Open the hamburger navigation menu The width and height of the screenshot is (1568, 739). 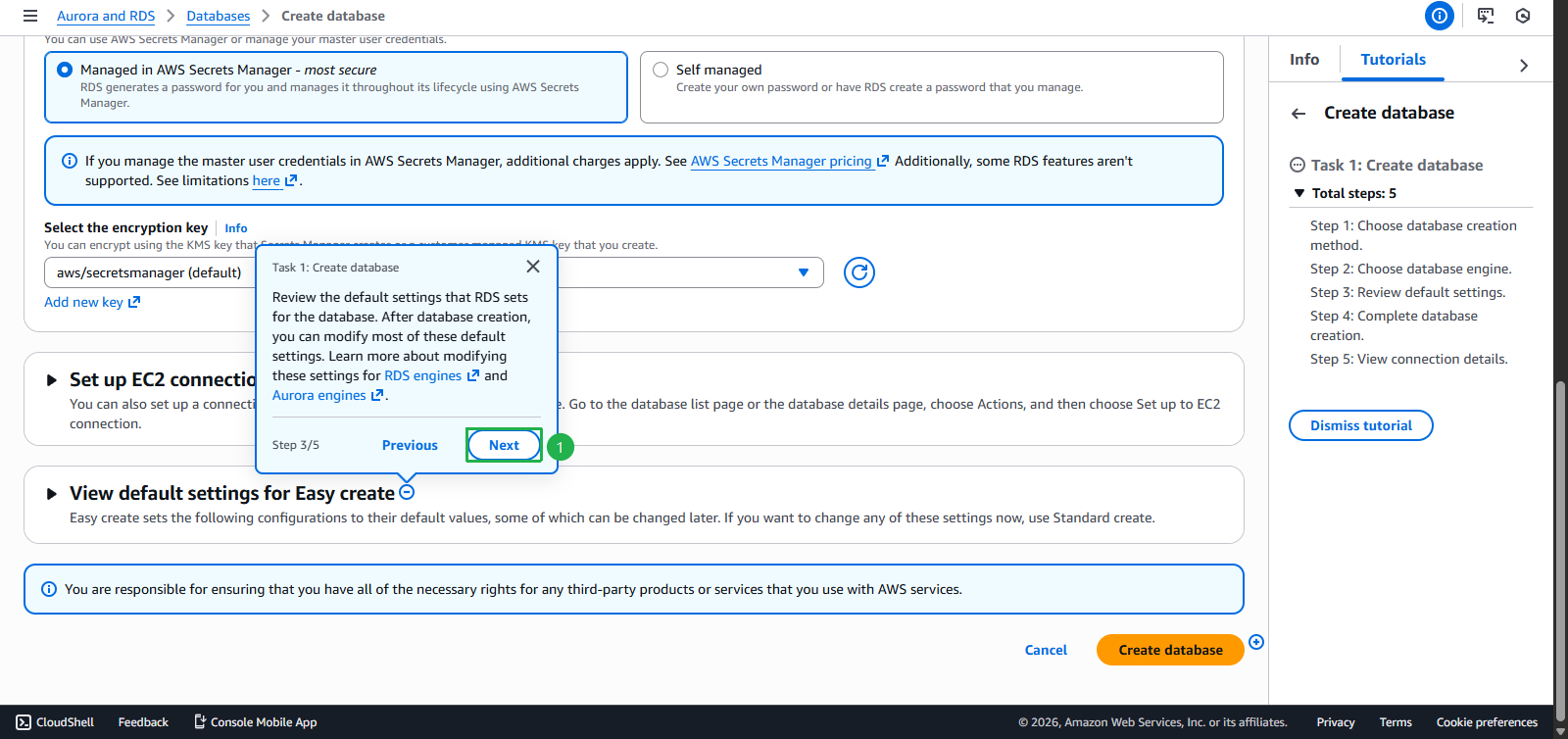pyautogui.click(x=30, y=16)
